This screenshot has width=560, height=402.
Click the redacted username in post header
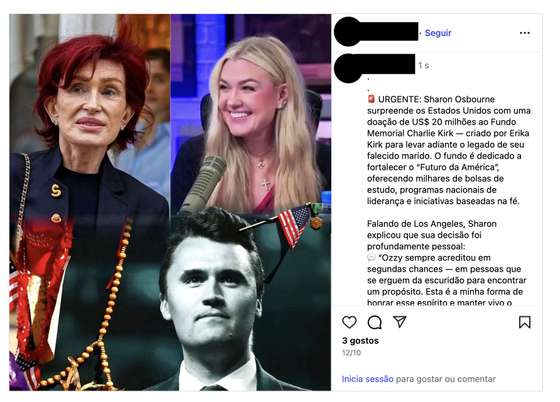pos(389,31)
